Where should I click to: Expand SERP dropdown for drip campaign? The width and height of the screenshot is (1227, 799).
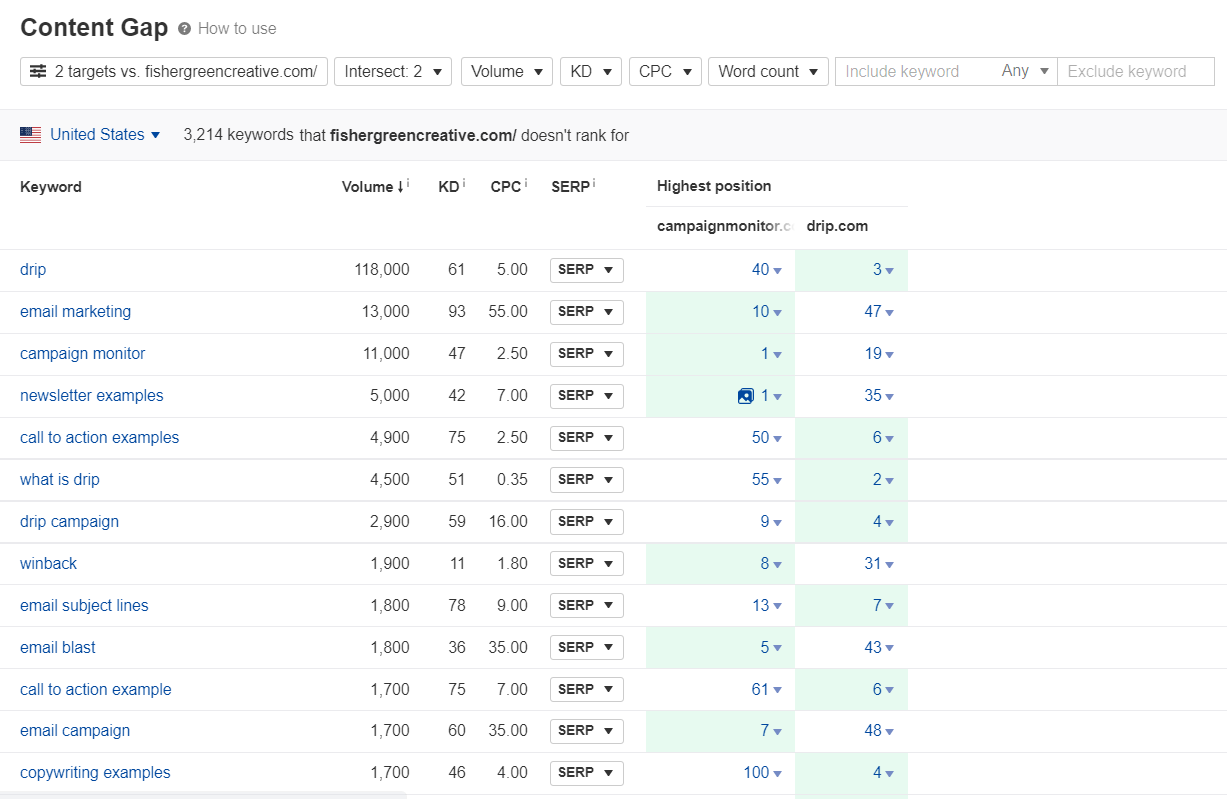point(587,522)
